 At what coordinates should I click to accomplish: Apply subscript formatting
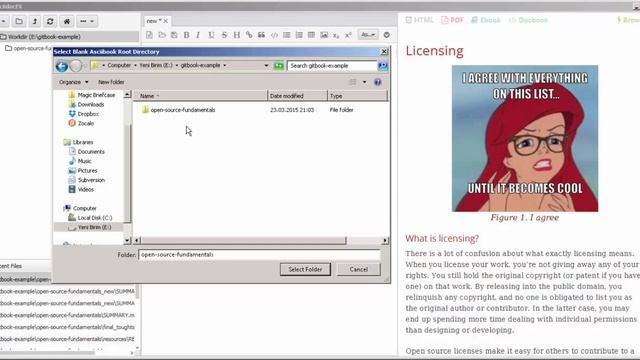click(336, 35)
